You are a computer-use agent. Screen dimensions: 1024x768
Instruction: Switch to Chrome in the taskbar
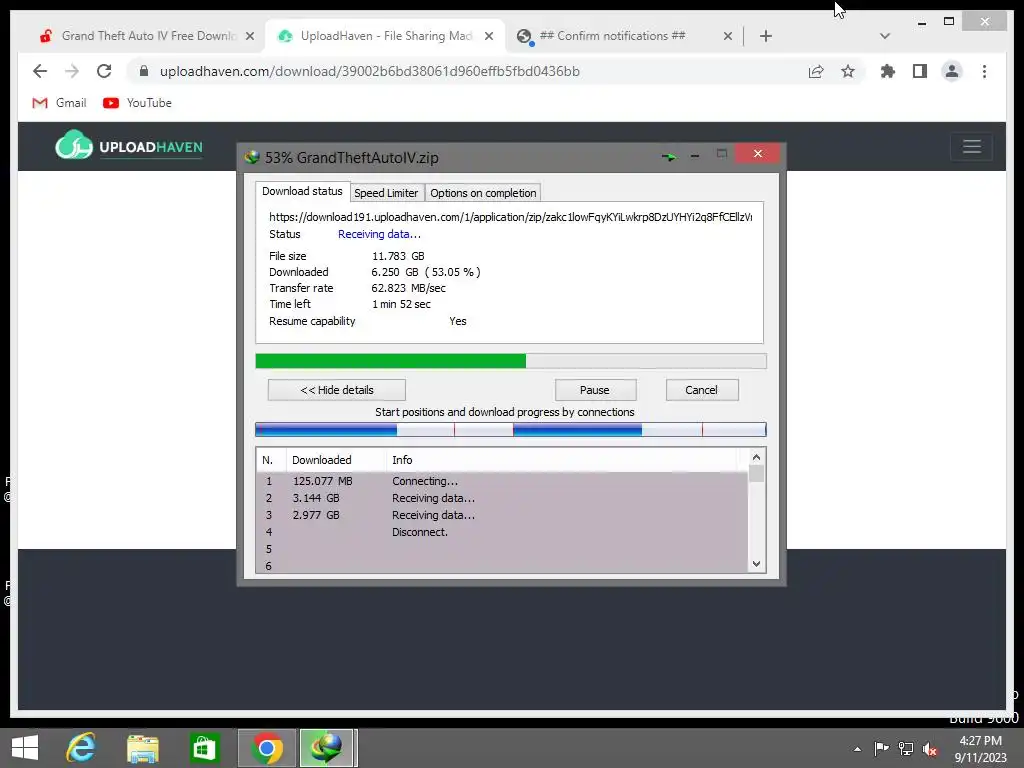(x=266, y=748)
